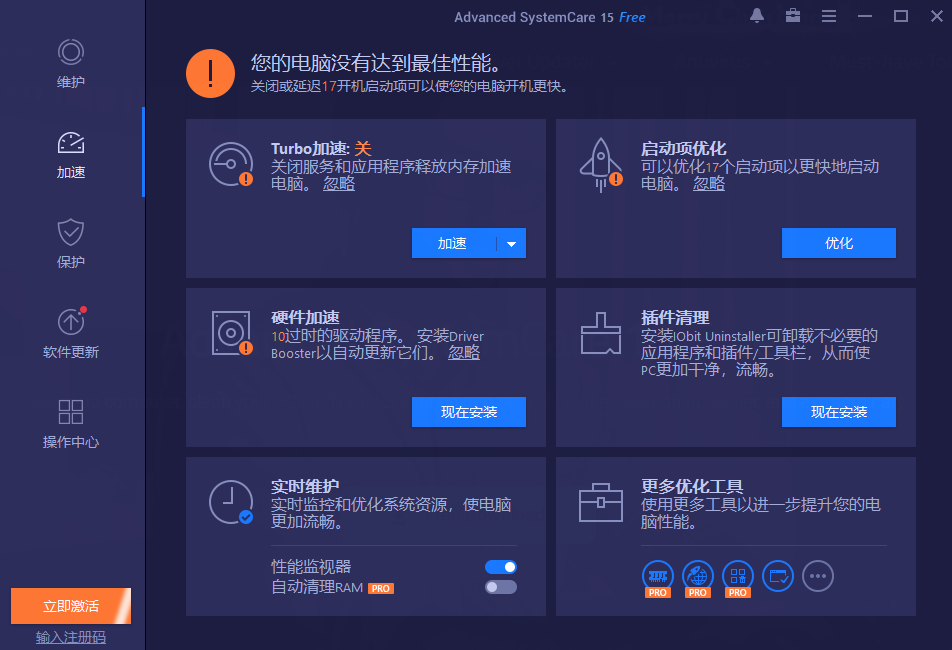Open the RAM memory PRO tool icon

coord(658,578)
